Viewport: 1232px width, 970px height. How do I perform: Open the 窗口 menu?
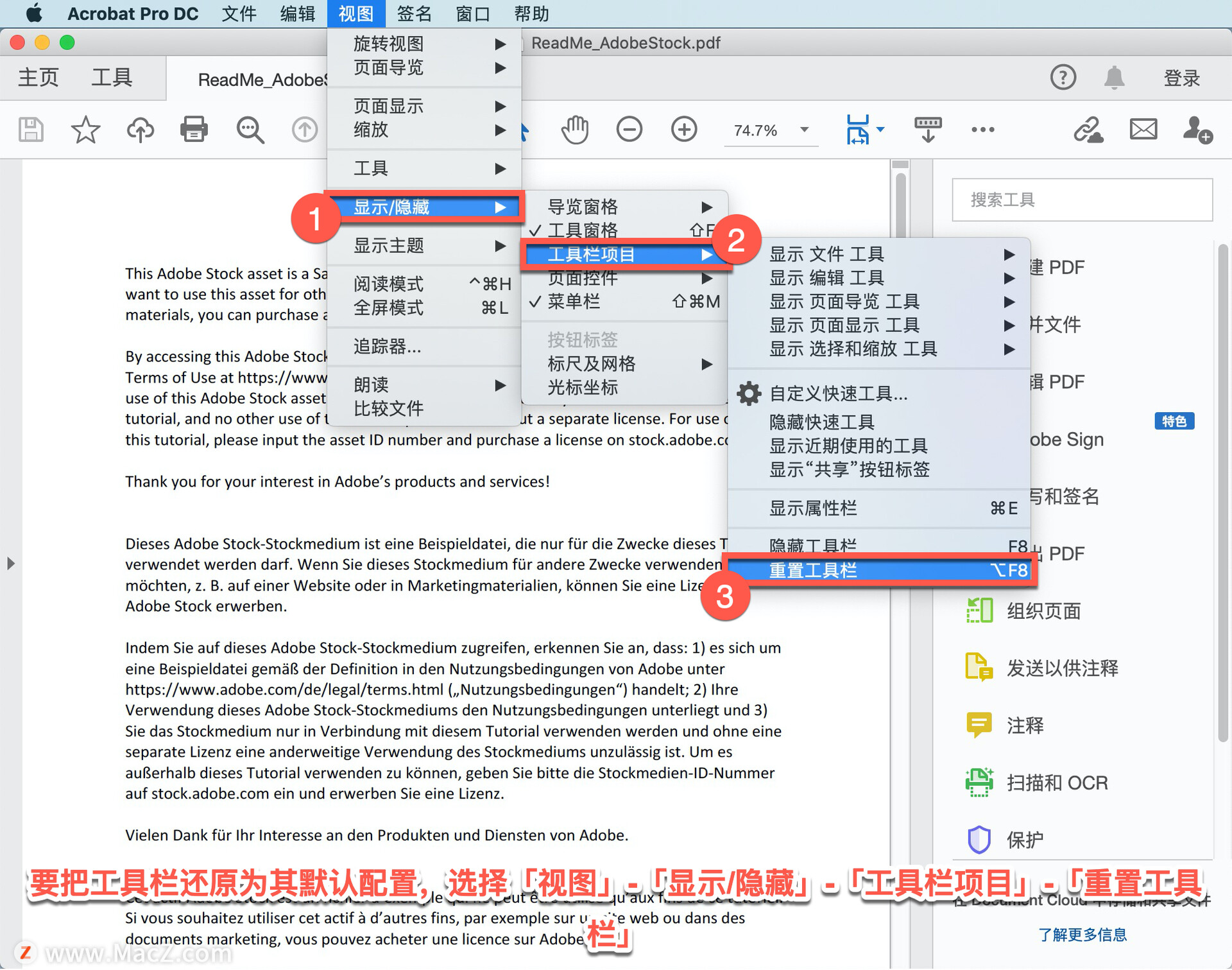point(473,13)
